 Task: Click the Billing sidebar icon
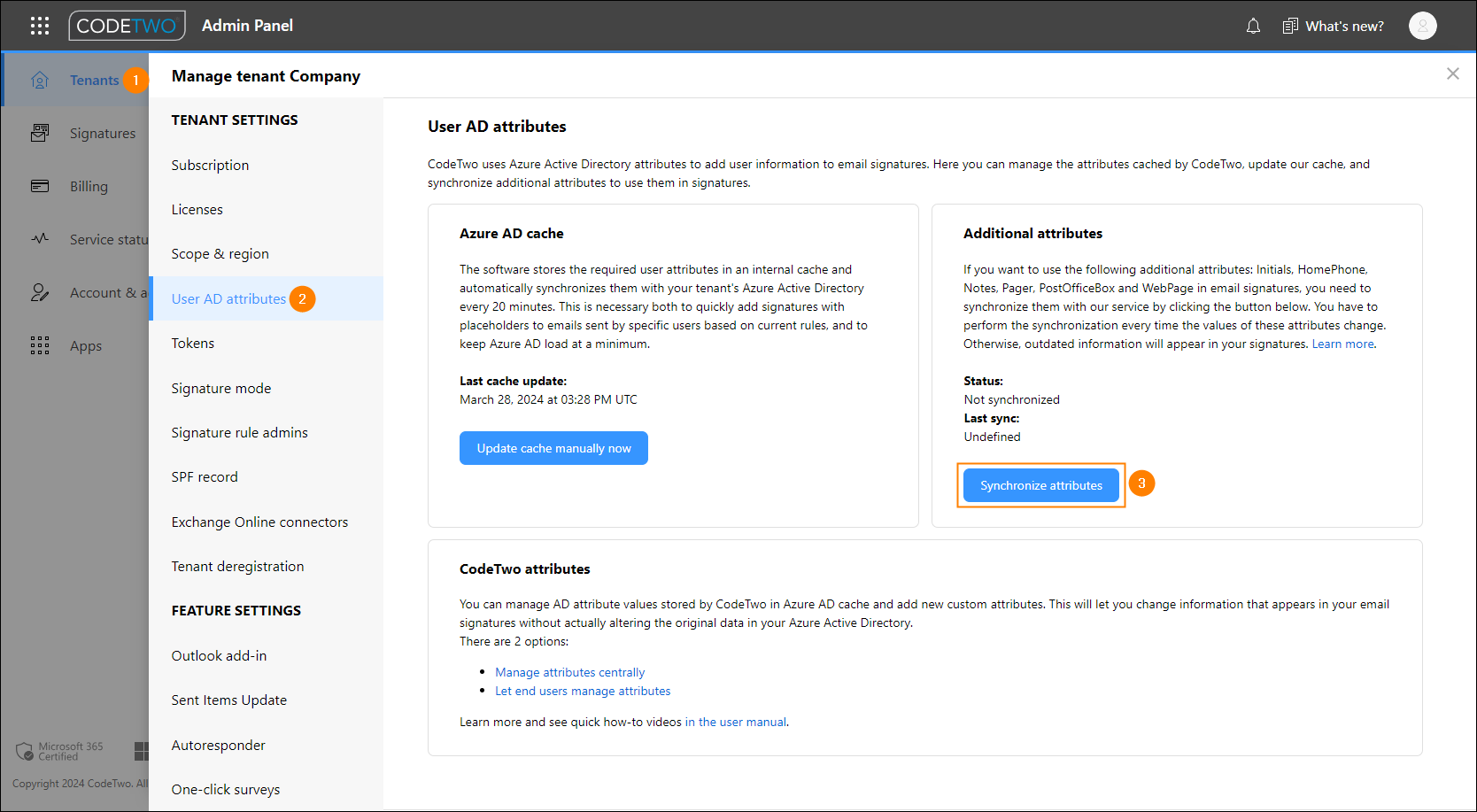(x=40, y=186)
